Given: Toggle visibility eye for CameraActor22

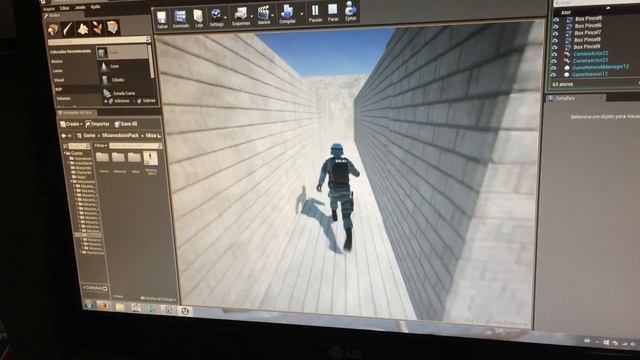Looking at the screenshot, I should (x=554, y=54).
